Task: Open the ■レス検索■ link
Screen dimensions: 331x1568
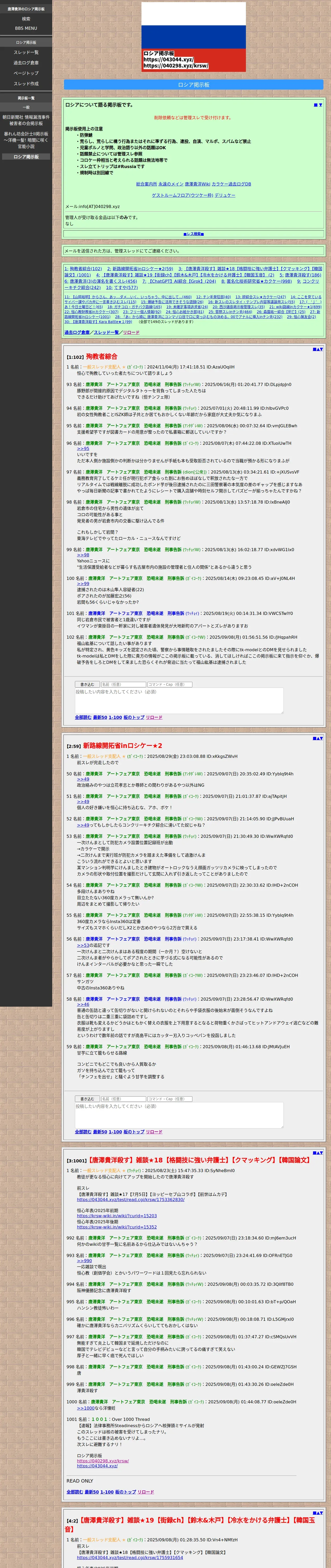Action: tap(193, 234)
